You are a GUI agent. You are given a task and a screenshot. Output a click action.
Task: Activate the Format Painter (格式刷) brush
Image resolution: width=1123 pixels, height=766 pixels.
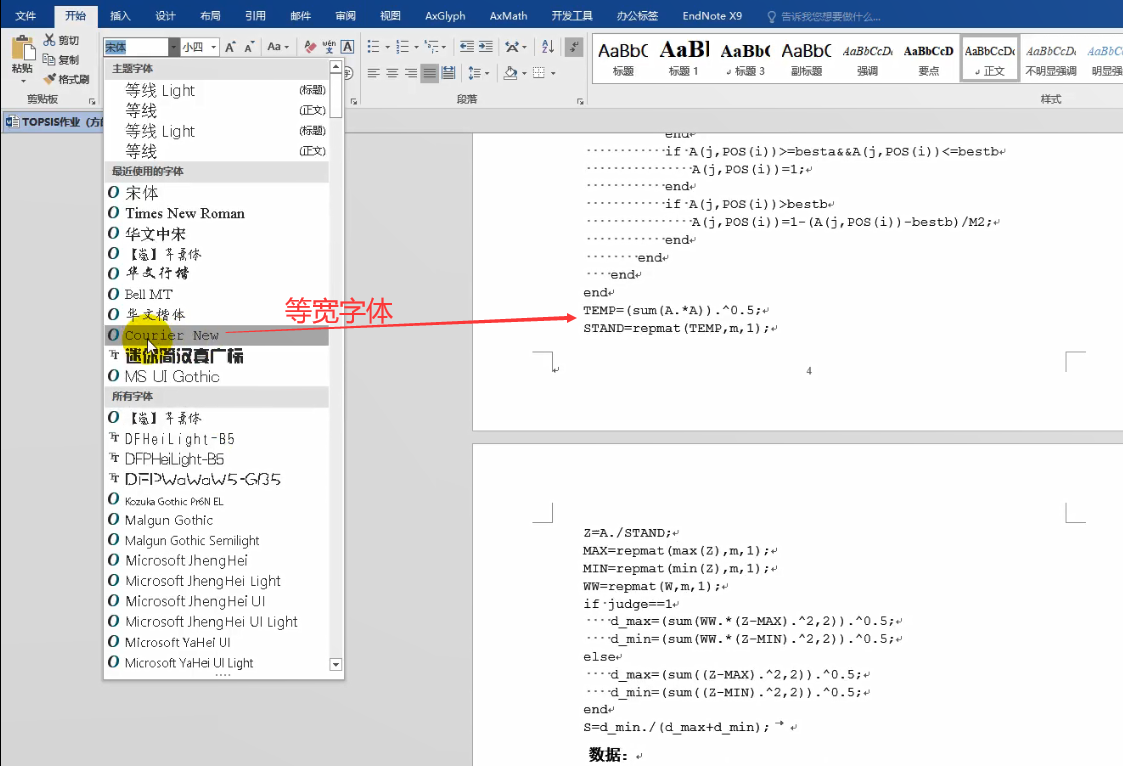49,79
